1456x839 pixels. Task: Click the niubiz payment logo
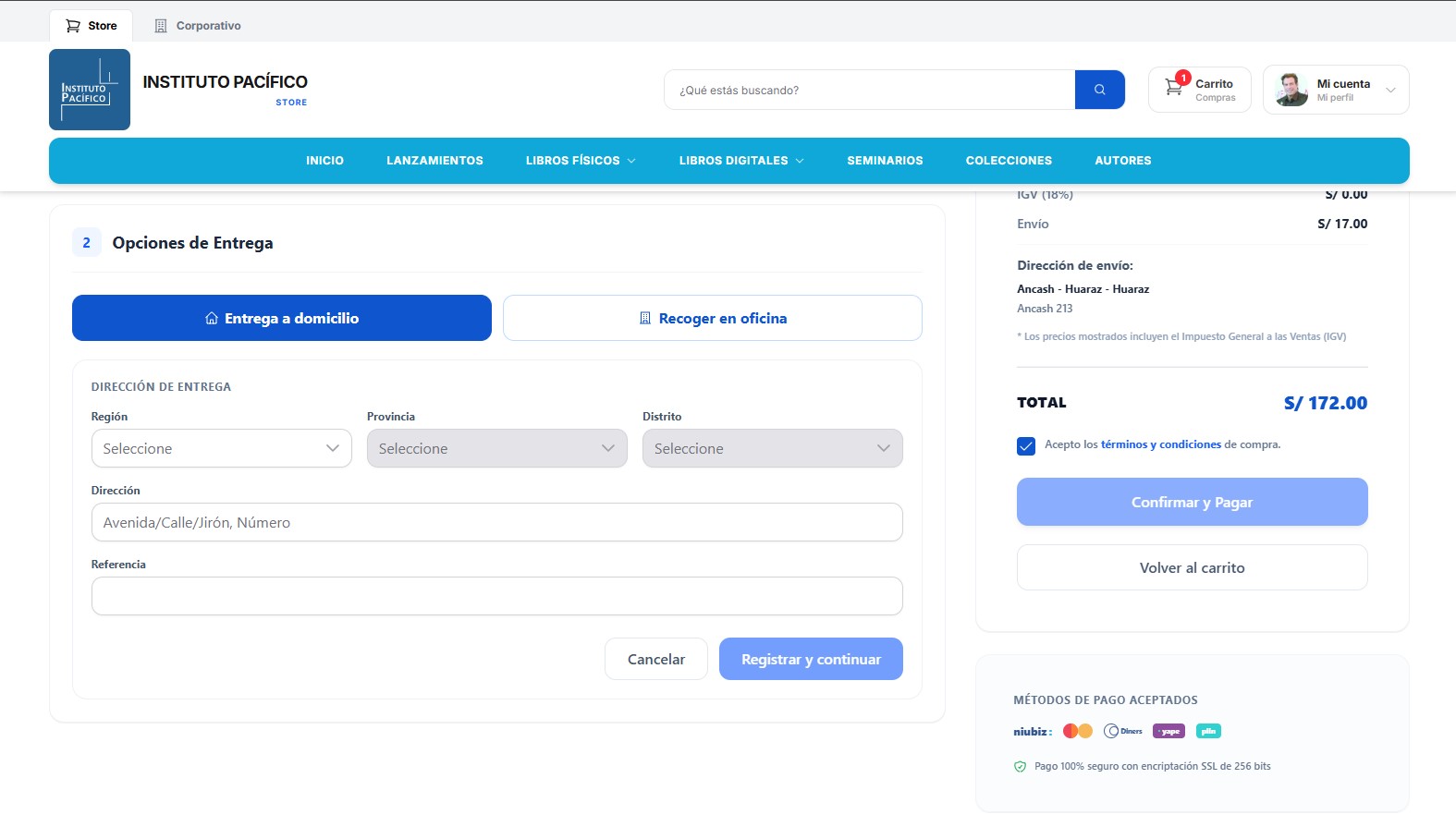tap(1033, 731)
